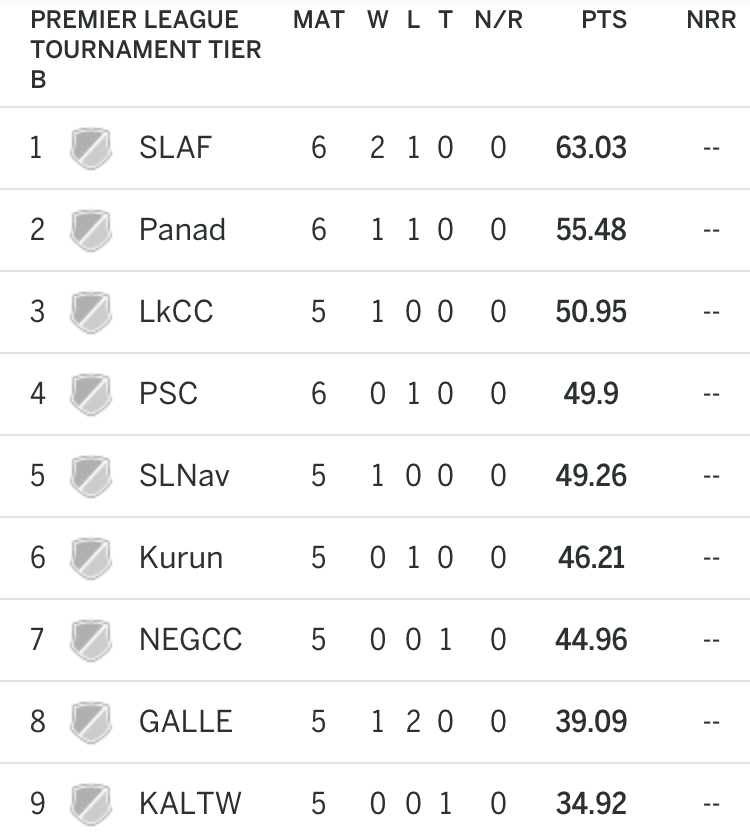Screen dimensions: 750x837
Task: Click the N/R column header
Action: [499, 20]
